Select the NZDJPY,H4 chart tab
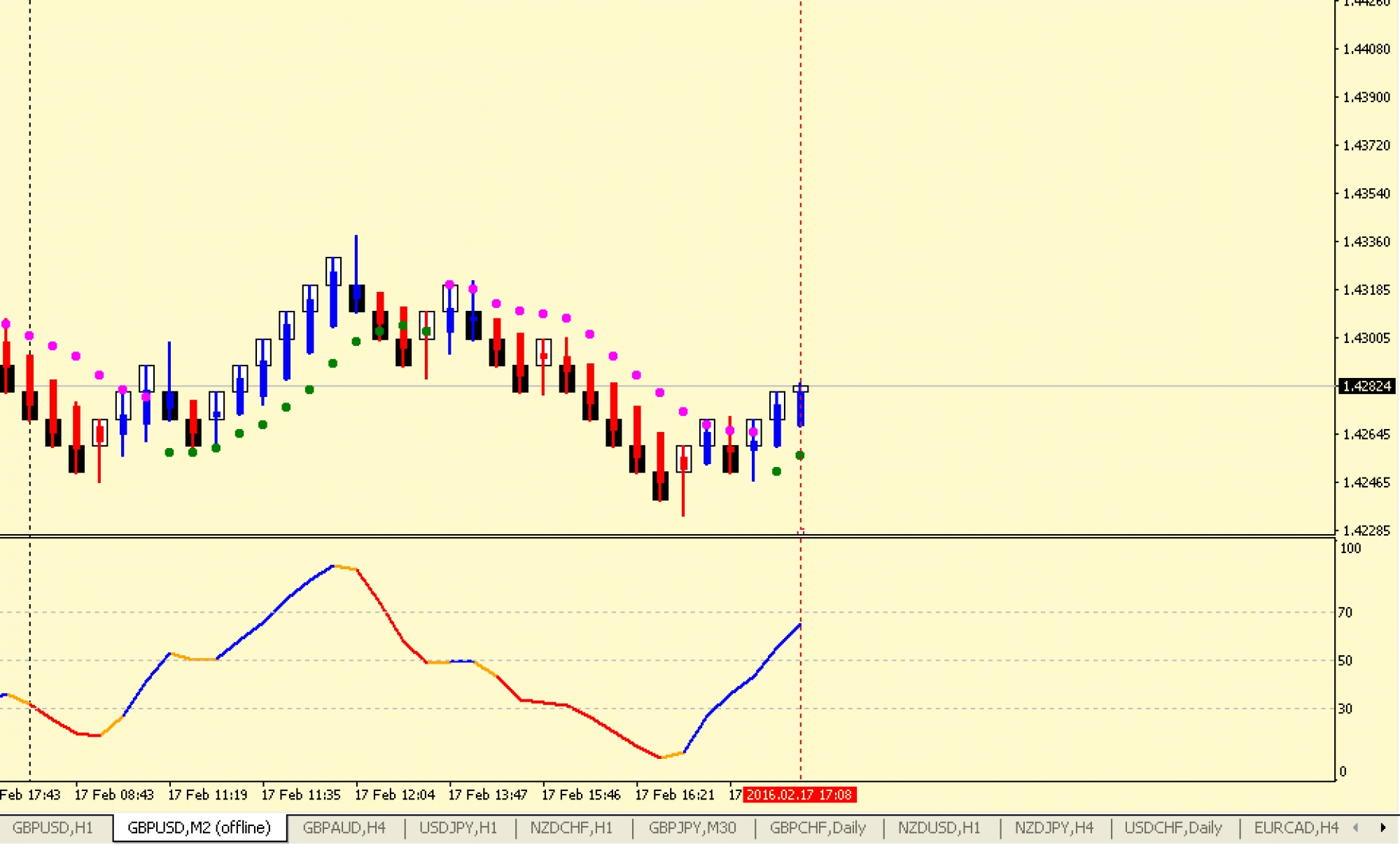Image resolution: width=1400 pixels, height=845 pixels. [x=1053, y=828]
